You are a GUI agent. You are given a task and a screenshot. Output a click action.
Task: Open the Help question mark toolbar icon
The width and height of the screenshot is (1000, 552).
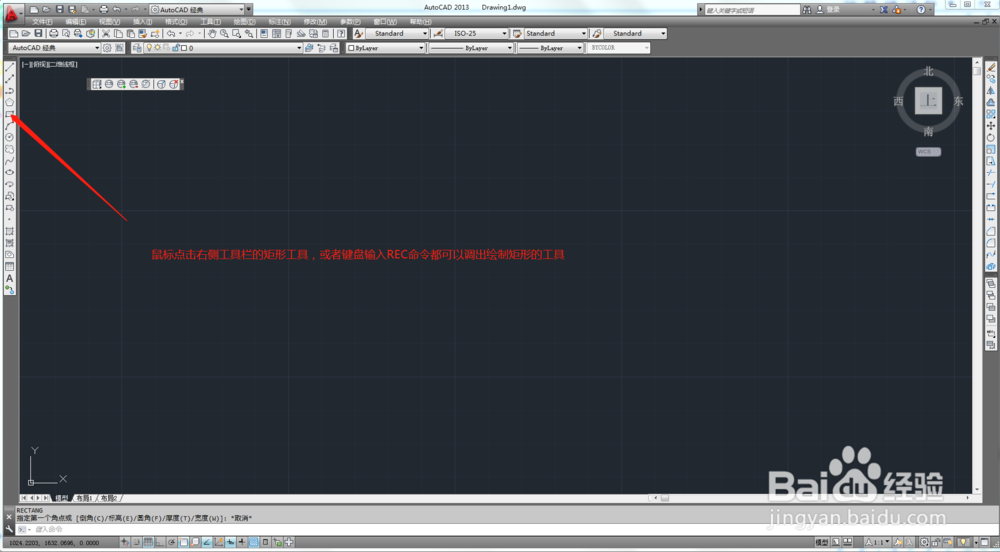tap(341, 33)
